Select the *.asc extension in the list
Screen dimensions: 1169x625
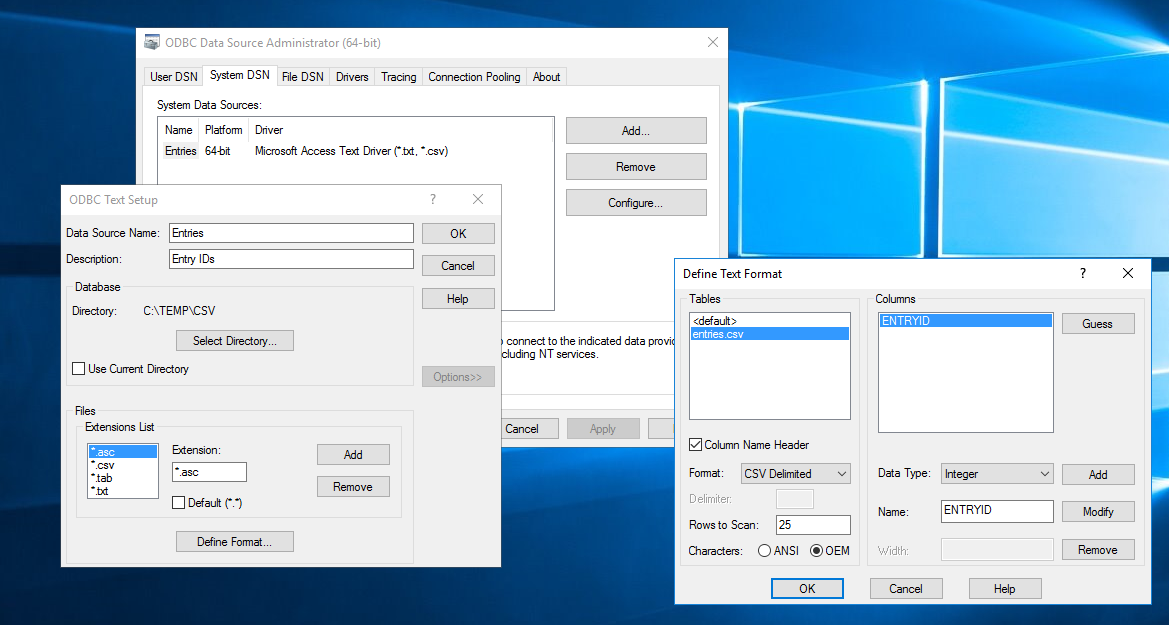tap(123, 452)
